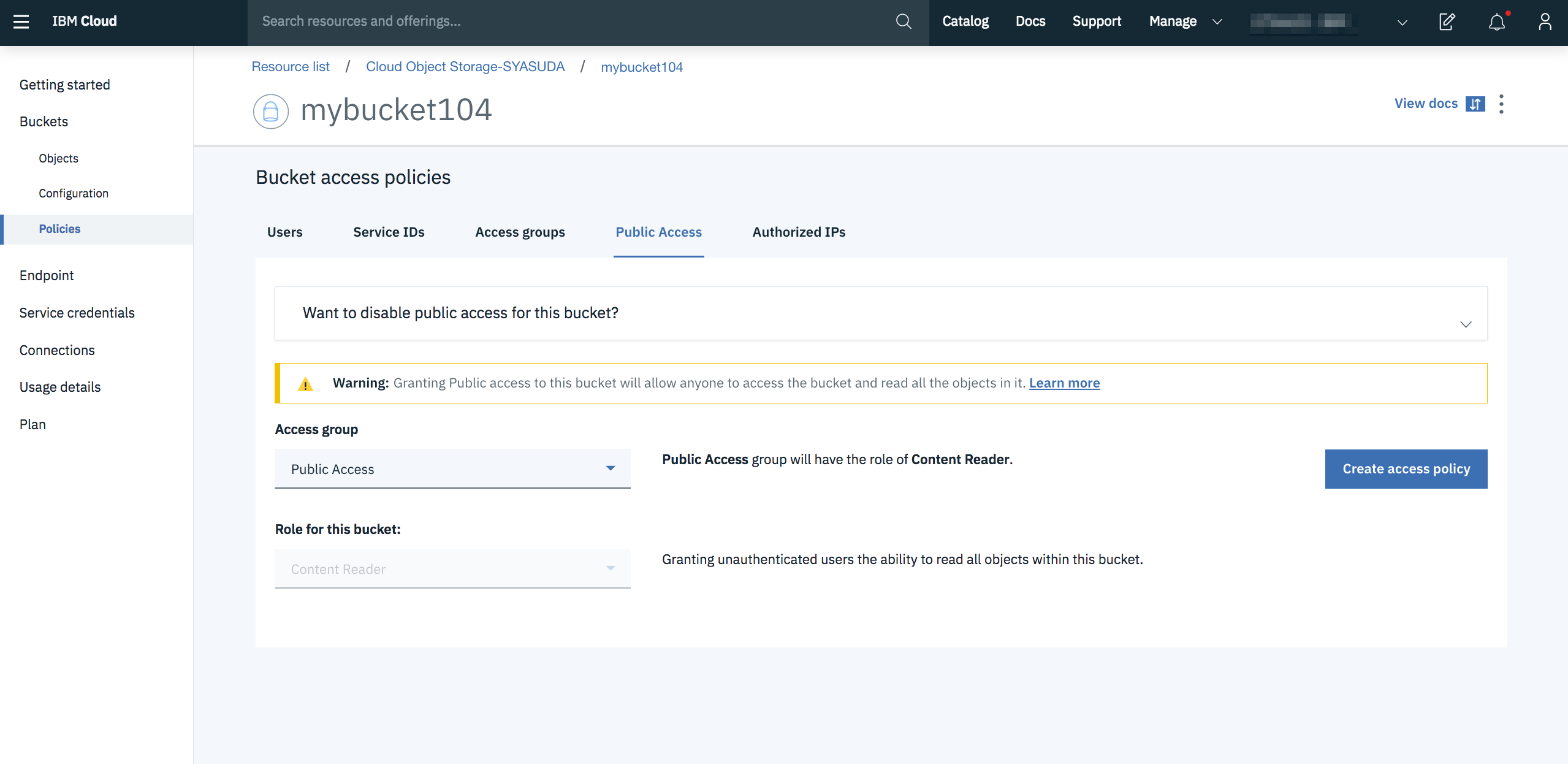Viewport: 1568px width, 764px height.
Task: Open Objects in the sidebar
Action: (58, 159)
